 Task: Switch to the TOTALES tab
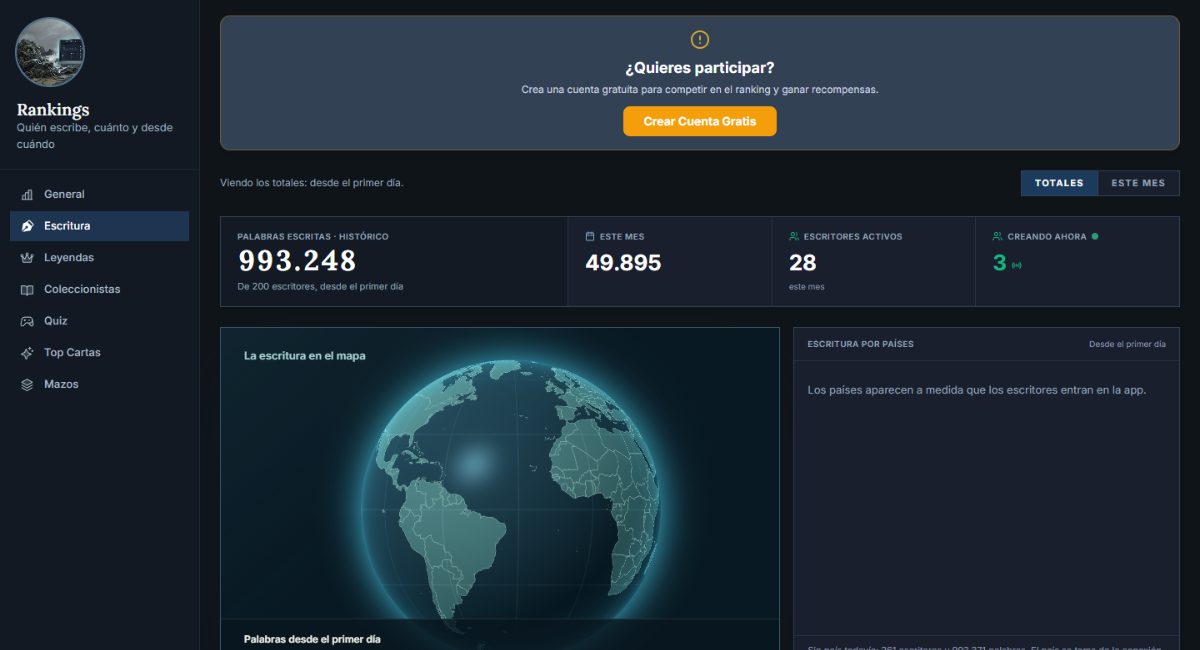point(1059,183)
